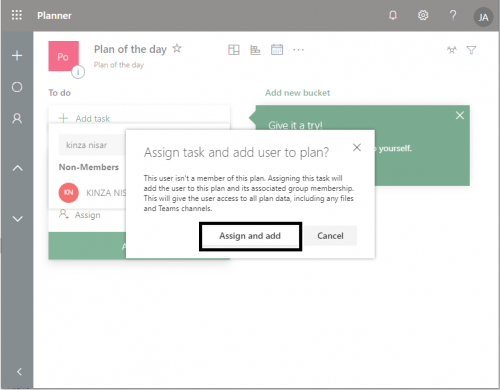Open the filter funnel
This screenshot has height=390, width=500.
[471, 50]
